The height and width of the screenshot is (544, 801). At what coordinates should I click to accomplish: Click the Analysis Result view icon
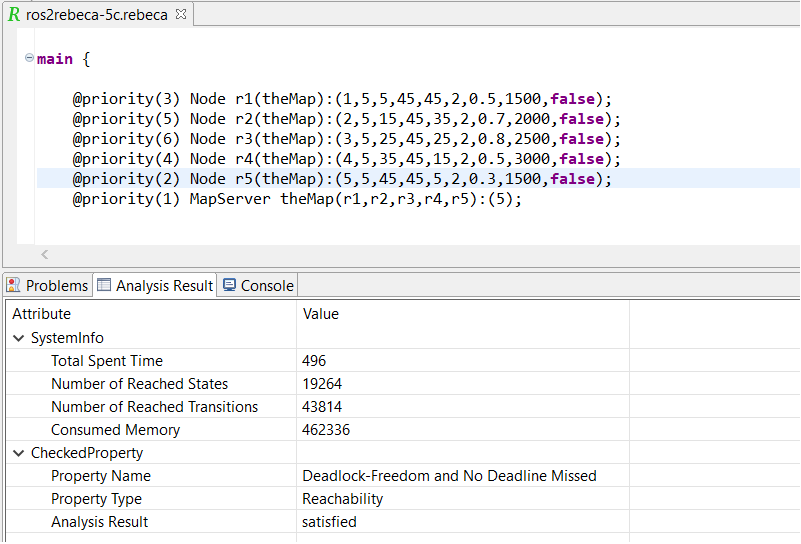pos(104,285)
